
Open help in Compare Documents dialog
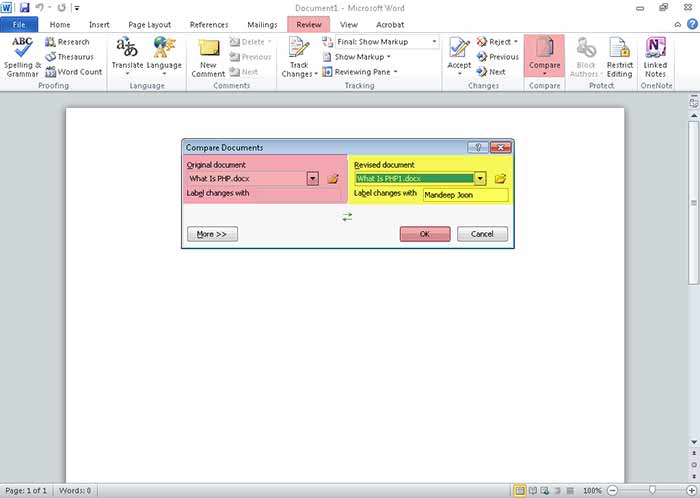478,147
